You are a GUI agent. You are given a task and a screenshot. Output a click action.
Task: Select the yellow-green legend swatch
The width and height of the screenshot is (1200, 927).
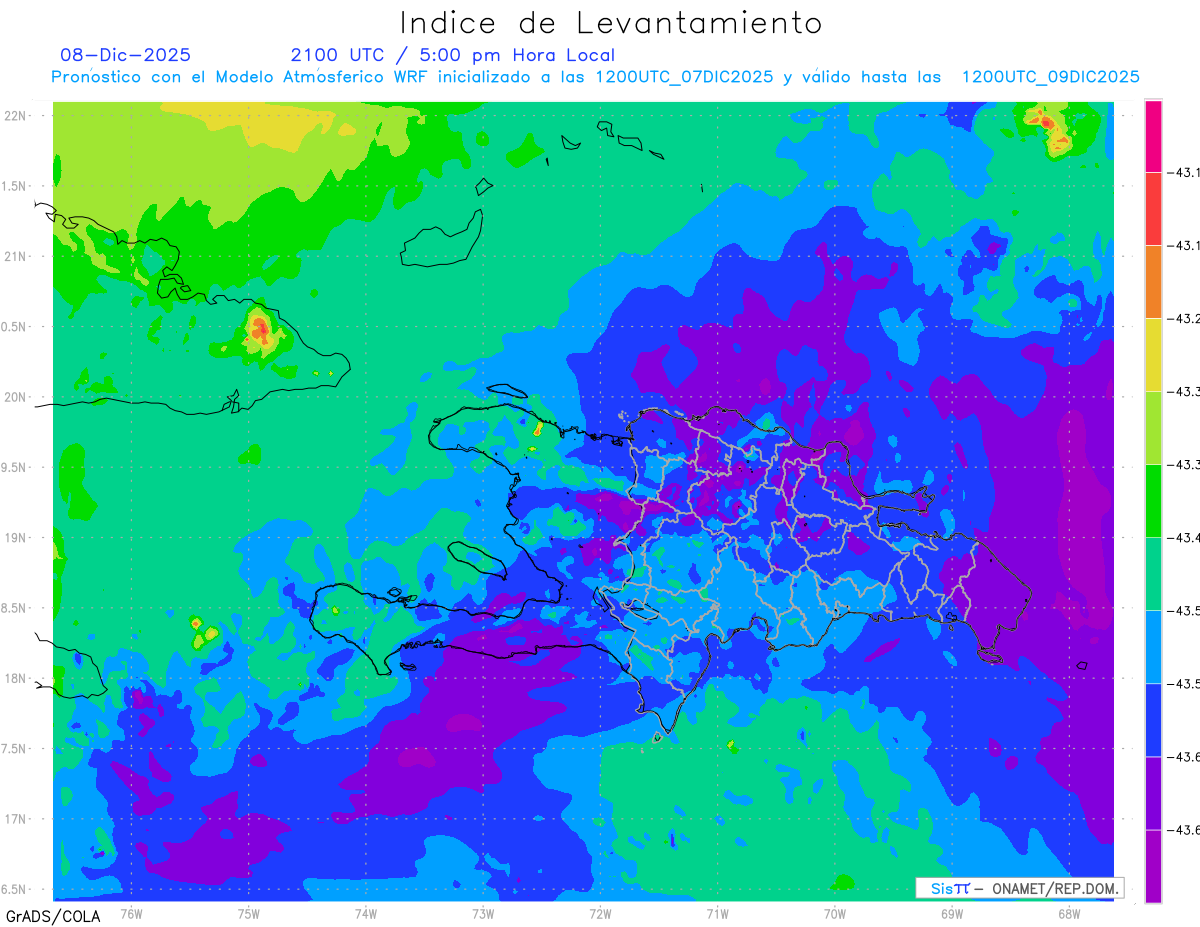pos(1153,428)
